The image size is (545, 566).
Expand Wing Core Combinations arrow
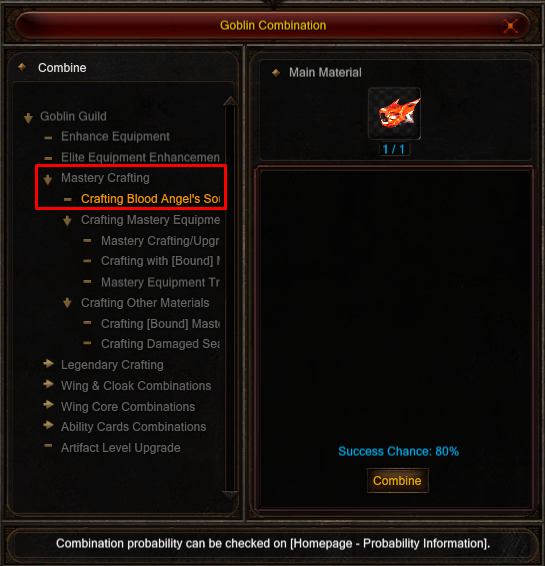coord(48,405)
